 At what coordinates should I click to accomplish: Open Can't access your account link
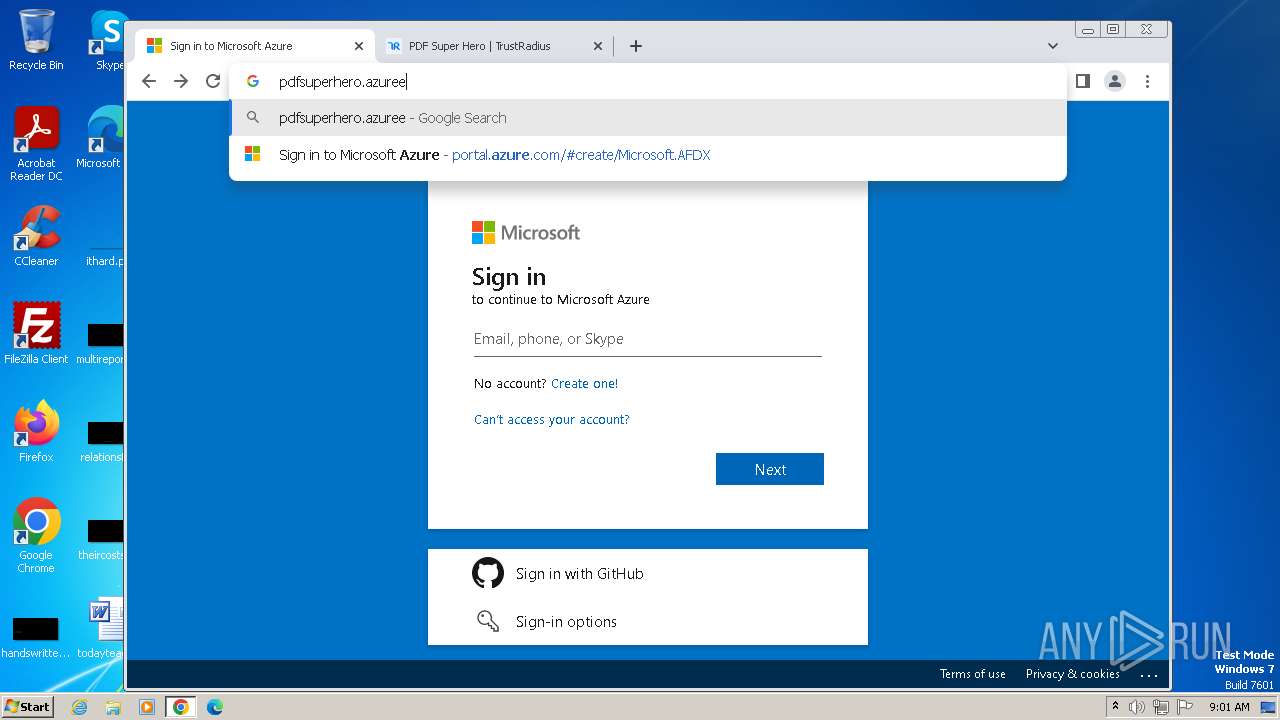coord(552,420)
